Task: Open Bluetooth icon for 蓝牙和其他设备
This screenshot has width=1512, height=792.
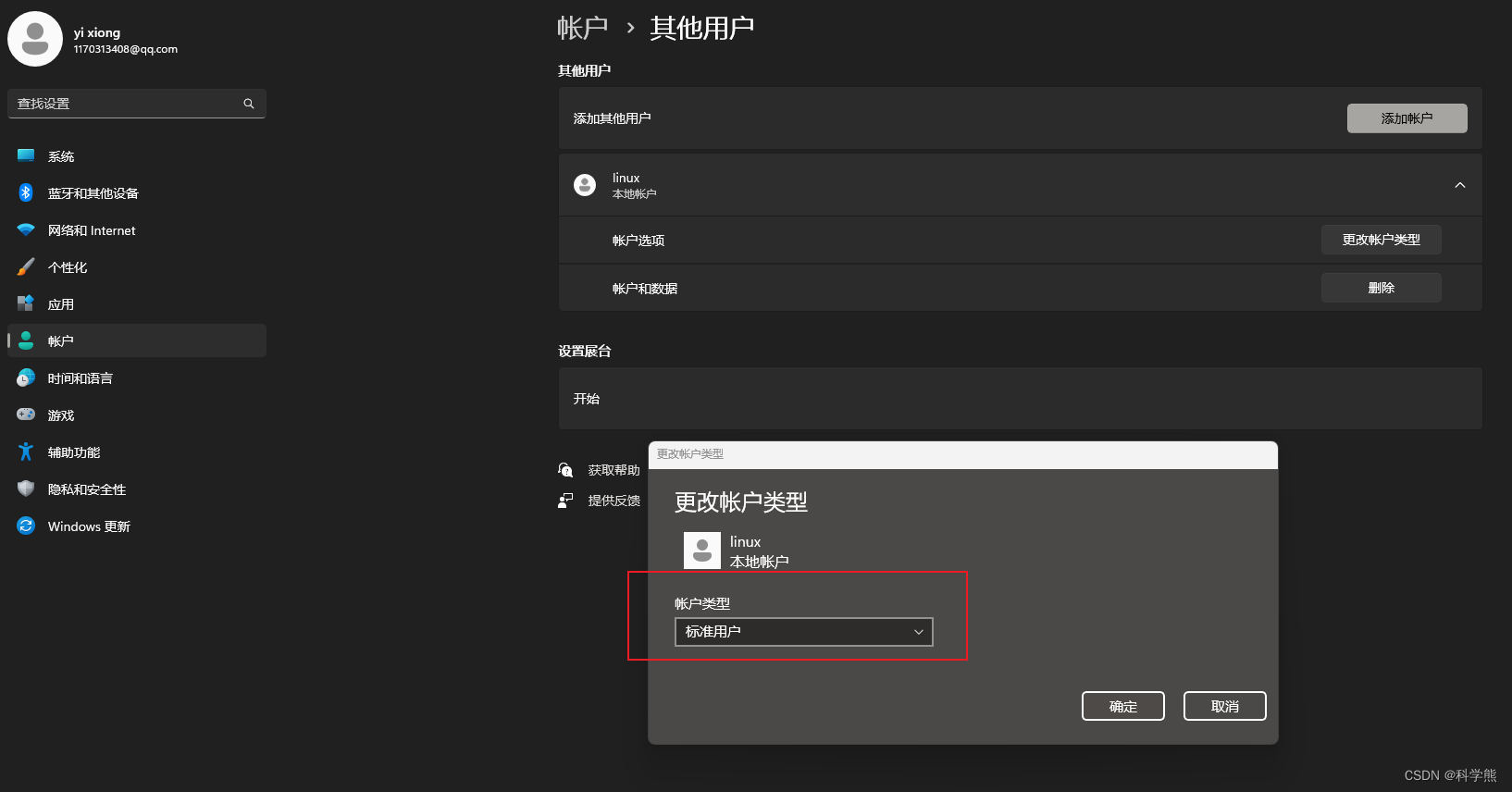Action: pyautogui.click(x=26, y=192)
